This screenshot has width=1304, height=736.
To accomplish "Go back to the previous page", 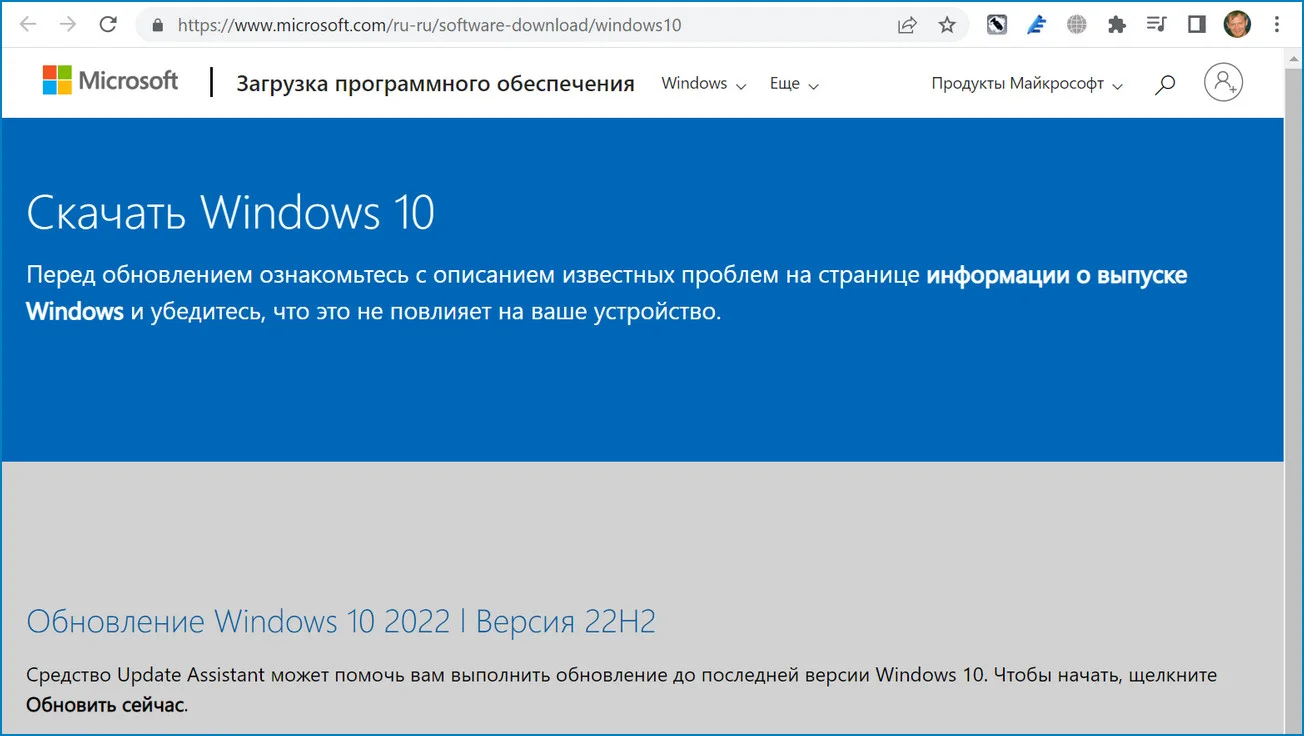I will (x=28, y=25).
